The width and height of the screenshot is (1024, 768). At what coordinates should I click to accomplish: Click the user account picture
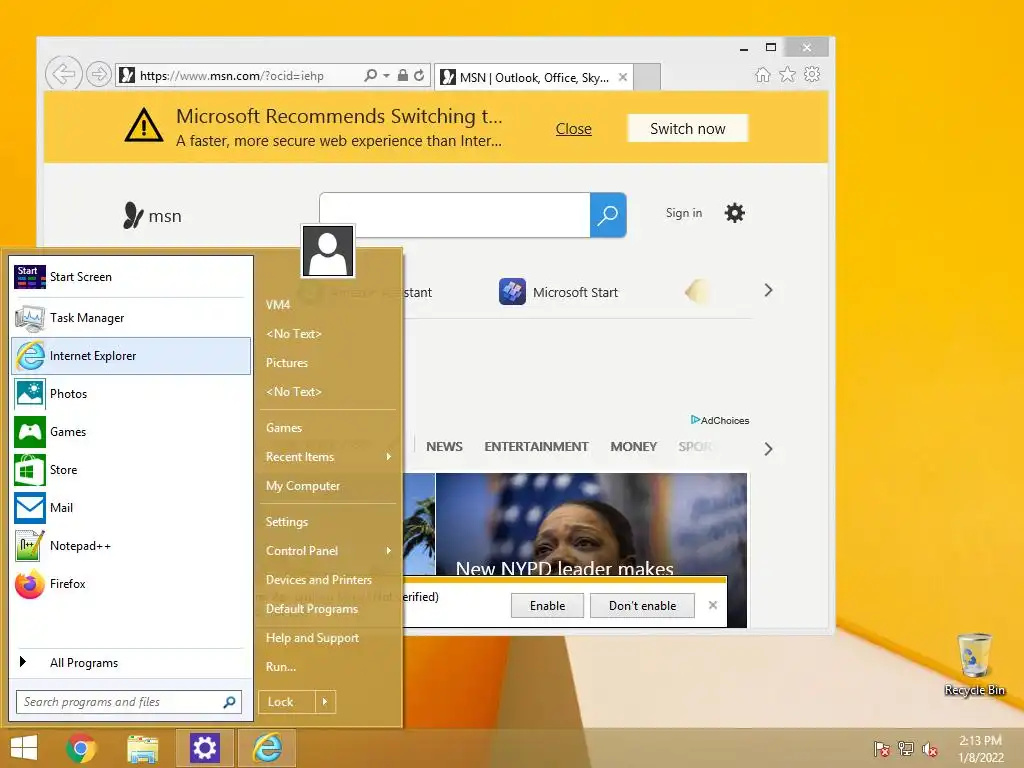point(328,251)
